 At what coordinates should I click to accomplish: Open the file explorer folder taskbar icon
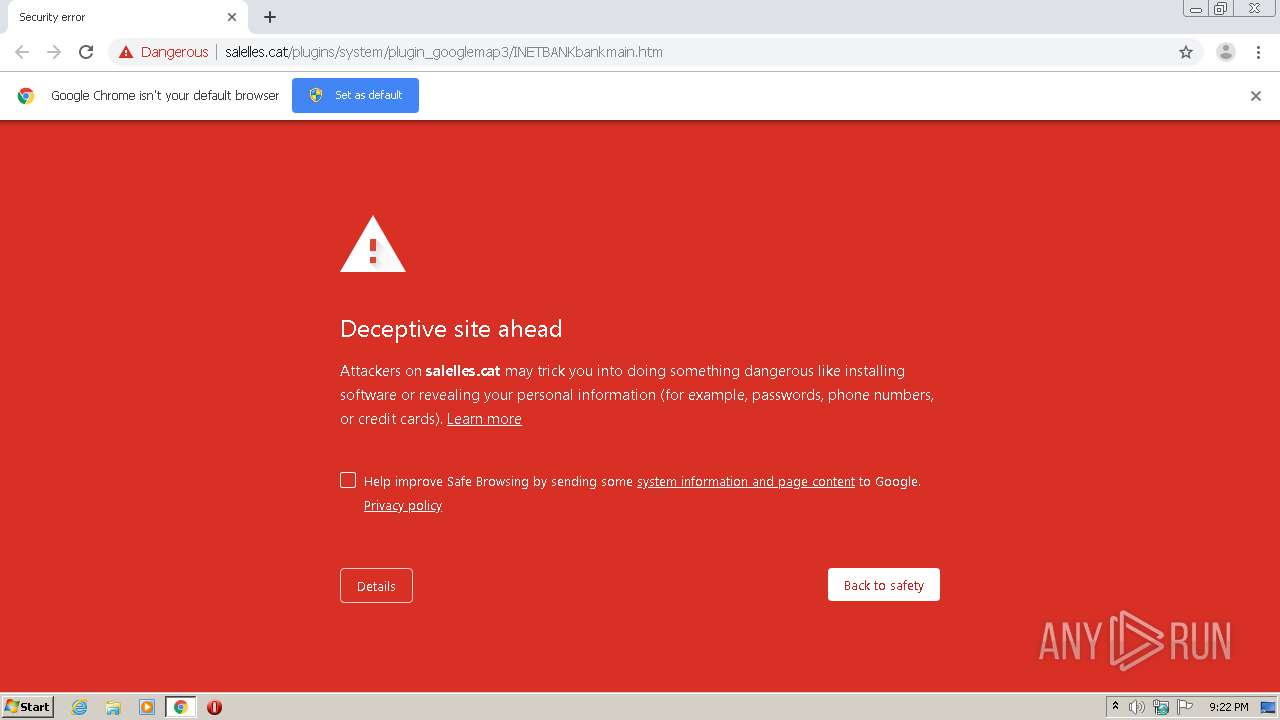(x=113, y=707)
